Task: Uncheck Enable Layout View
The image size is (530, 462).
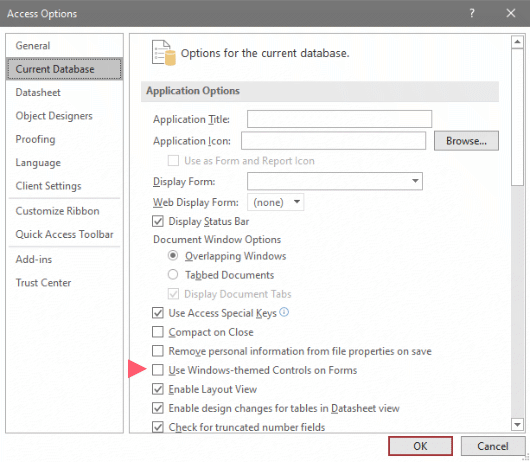Action: point(158,389)
